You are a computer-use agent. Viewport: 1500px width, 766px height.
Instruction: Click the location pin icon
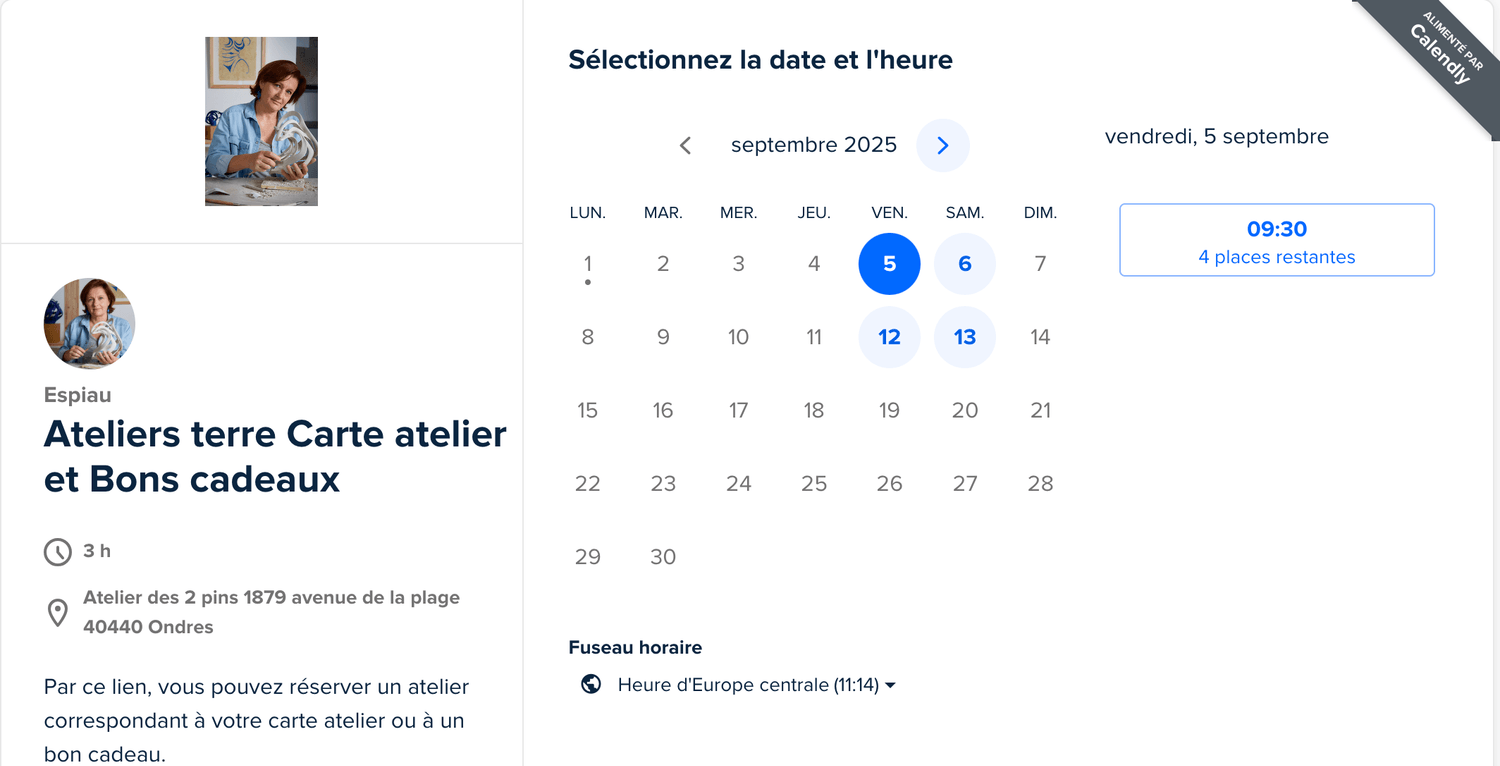58,613
